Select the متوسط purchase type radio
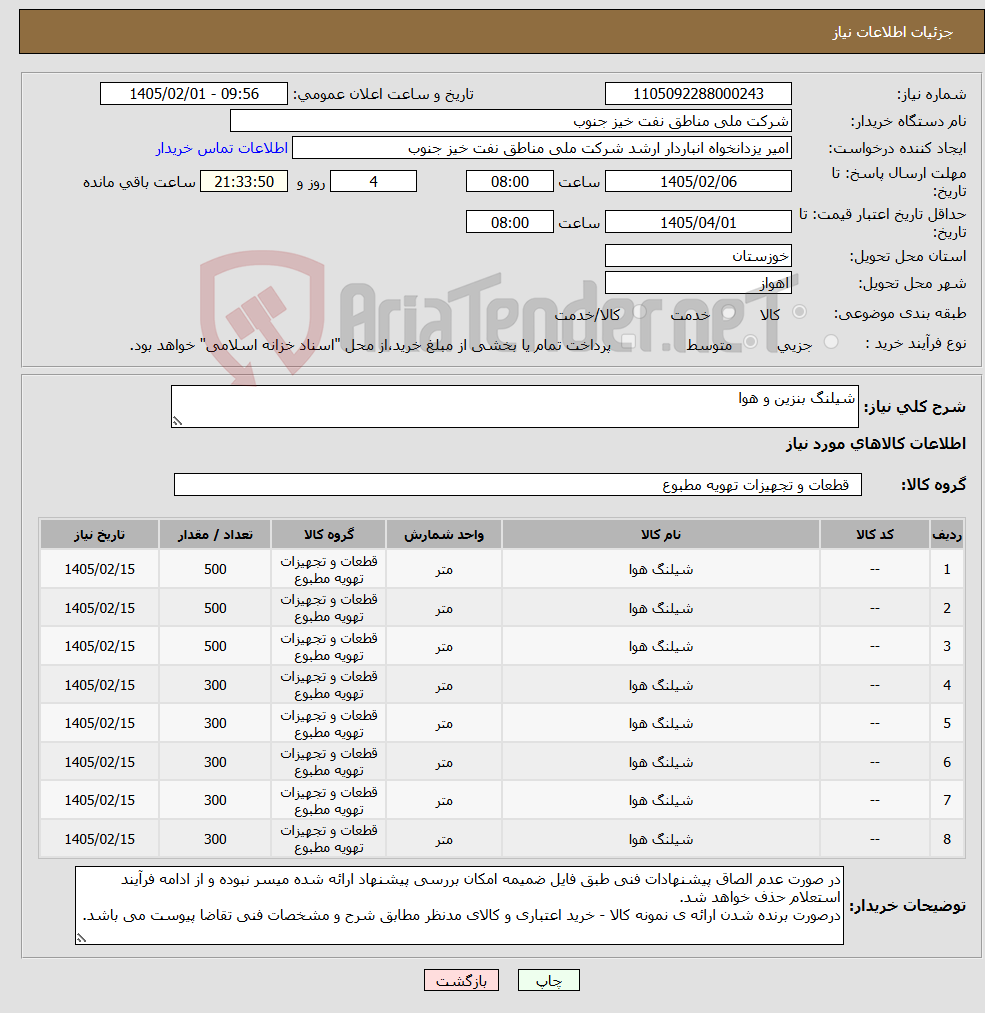Viewport: 985px width, 1013px height. (751, 341)
